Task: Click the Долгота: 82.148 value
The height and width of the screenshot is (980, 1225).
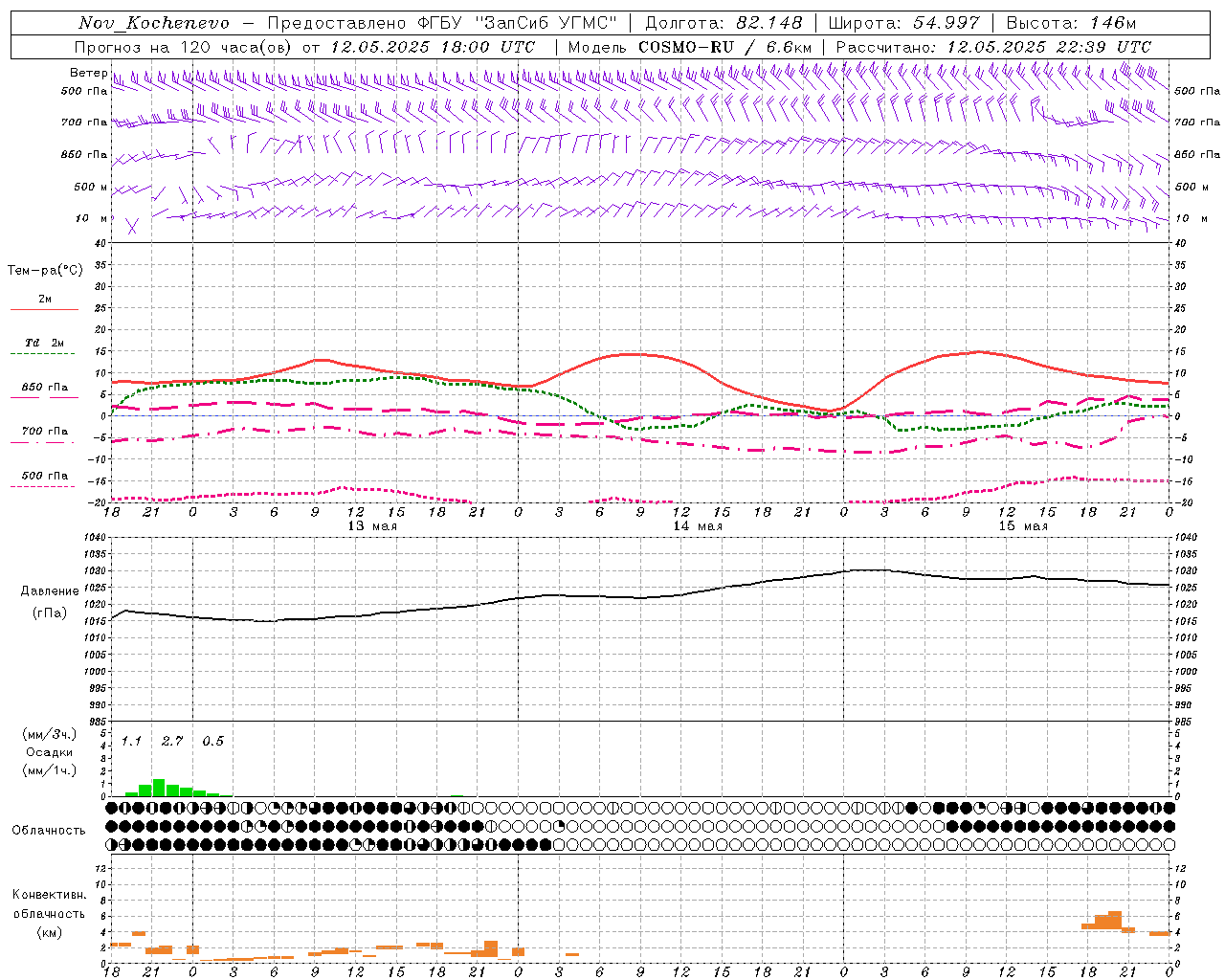Action: tap(724, 23)
